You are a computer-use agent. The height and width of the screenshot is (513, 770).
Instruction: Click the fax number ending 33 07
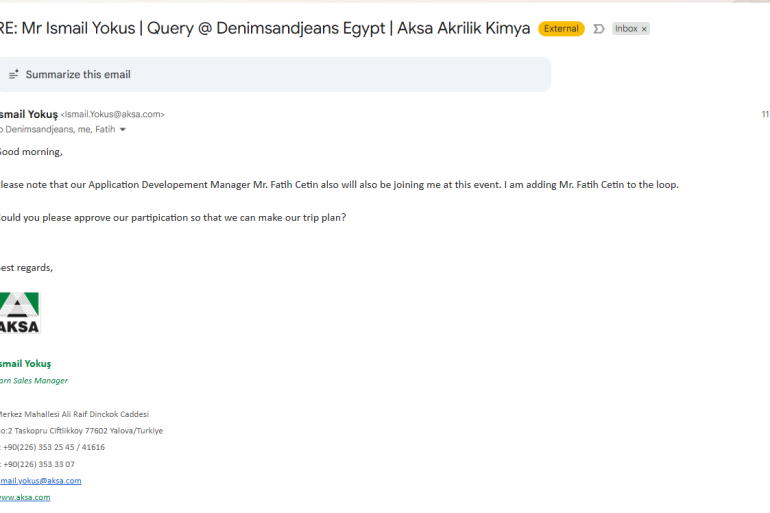(x=38, y=464)
